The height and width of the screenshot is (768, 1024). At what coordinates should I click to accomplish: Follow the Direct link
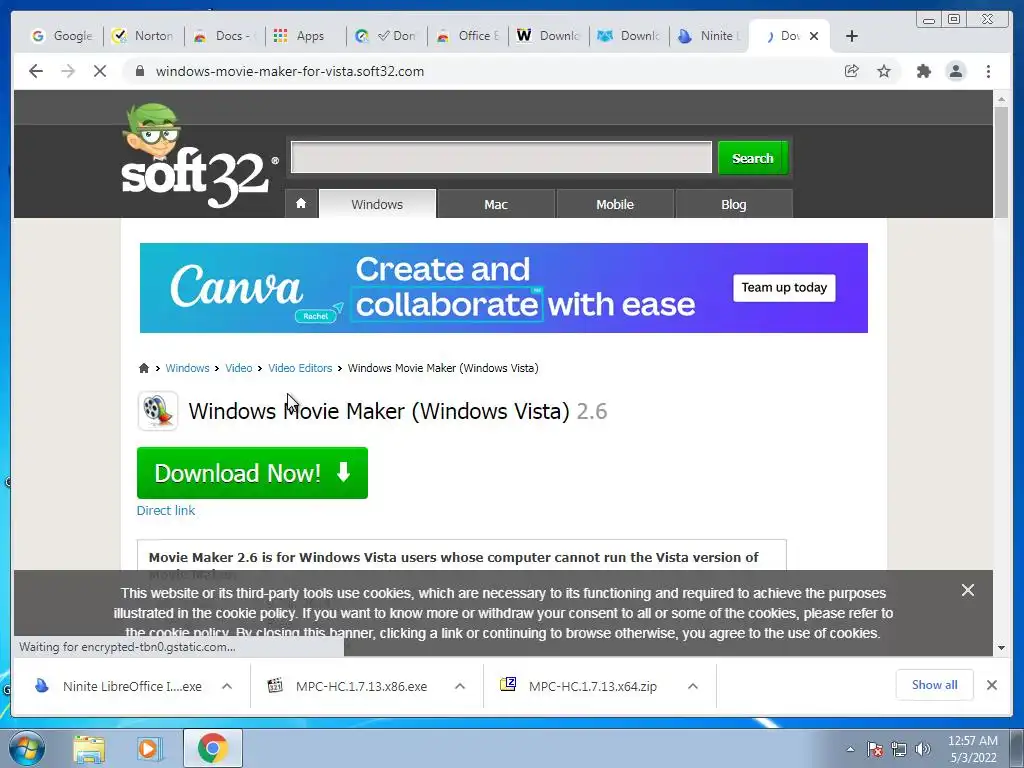(x=166, y=511)
